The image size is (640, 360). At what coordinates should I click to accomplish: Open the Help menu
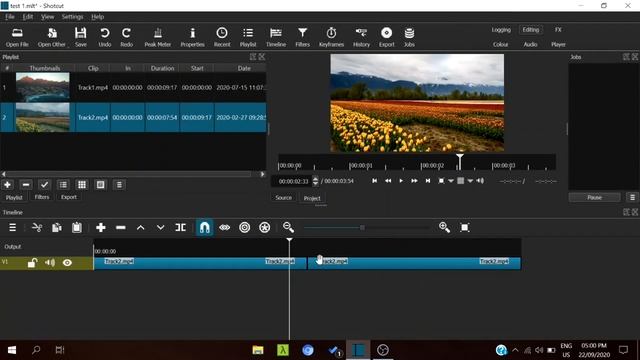click(98, 17)
